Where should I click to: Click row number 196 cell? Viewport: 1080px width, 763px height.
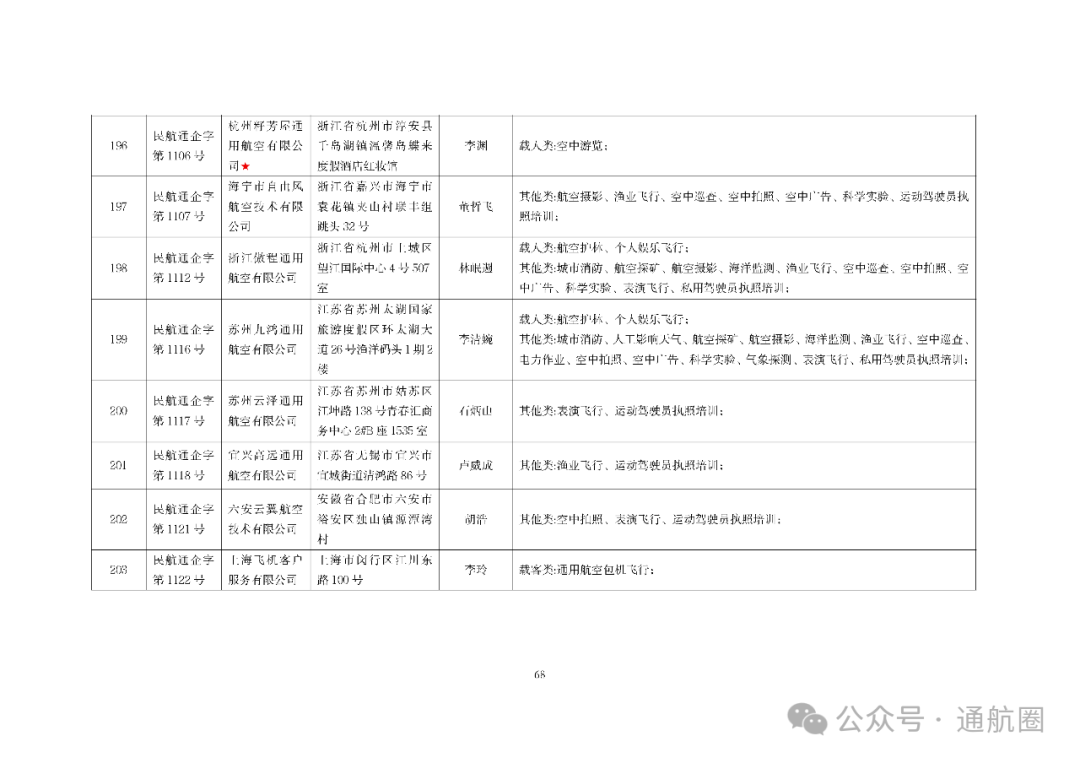coord(118,145)
